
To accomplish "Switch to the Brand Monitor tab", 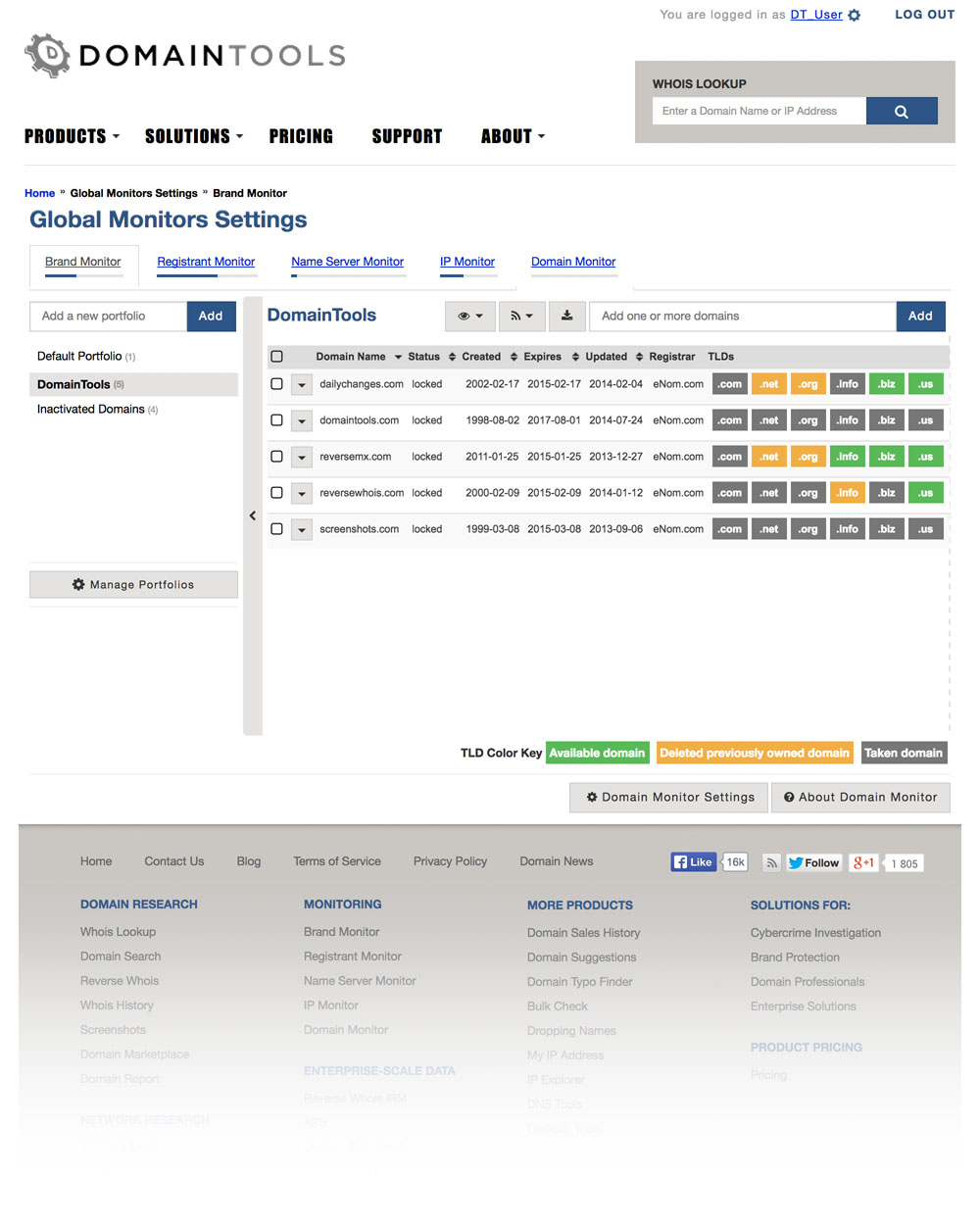I will point(83,262).
